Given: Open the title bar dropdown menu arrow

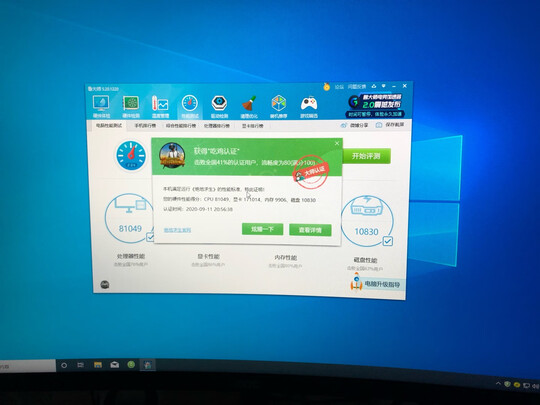Looking at the screenshot, I should pyautogui.click(x=384, y=86).
